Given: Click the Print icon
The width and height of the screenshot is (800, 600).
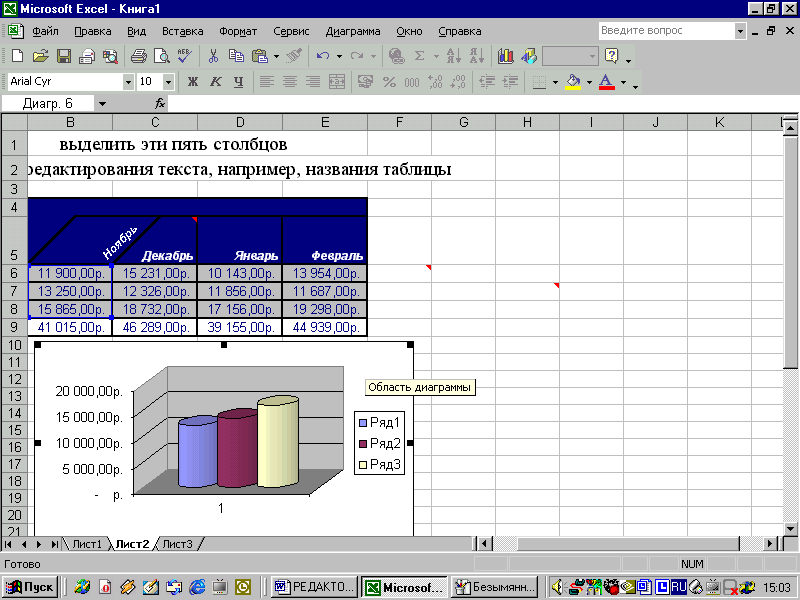Looking at the screenshot, I should (138, 56).
